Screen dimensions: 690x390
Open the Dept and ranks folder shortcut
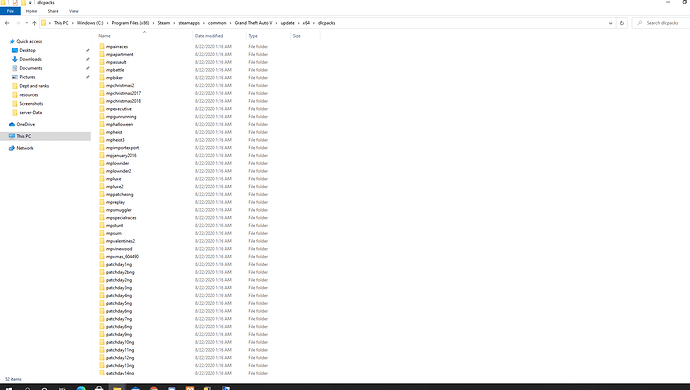coord(34,86)
